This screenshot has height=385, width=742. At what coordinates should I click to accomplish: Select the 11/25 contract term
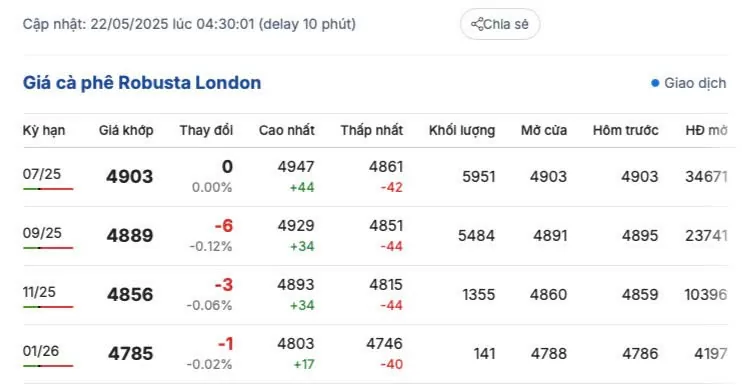click(39, 292)
